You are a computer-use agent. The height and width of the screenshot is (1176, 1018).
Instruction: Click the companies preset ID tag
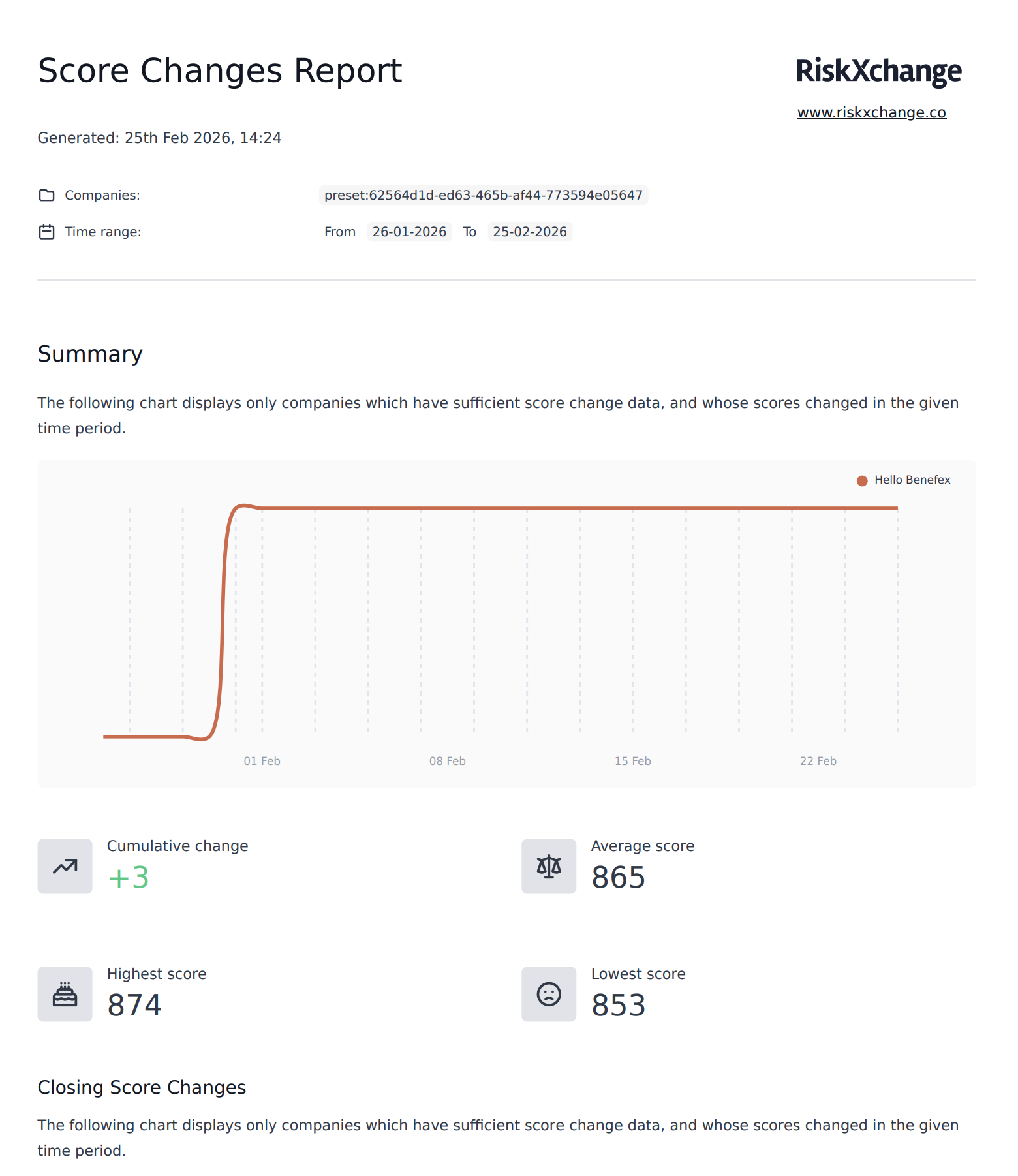tap(483, 195)
